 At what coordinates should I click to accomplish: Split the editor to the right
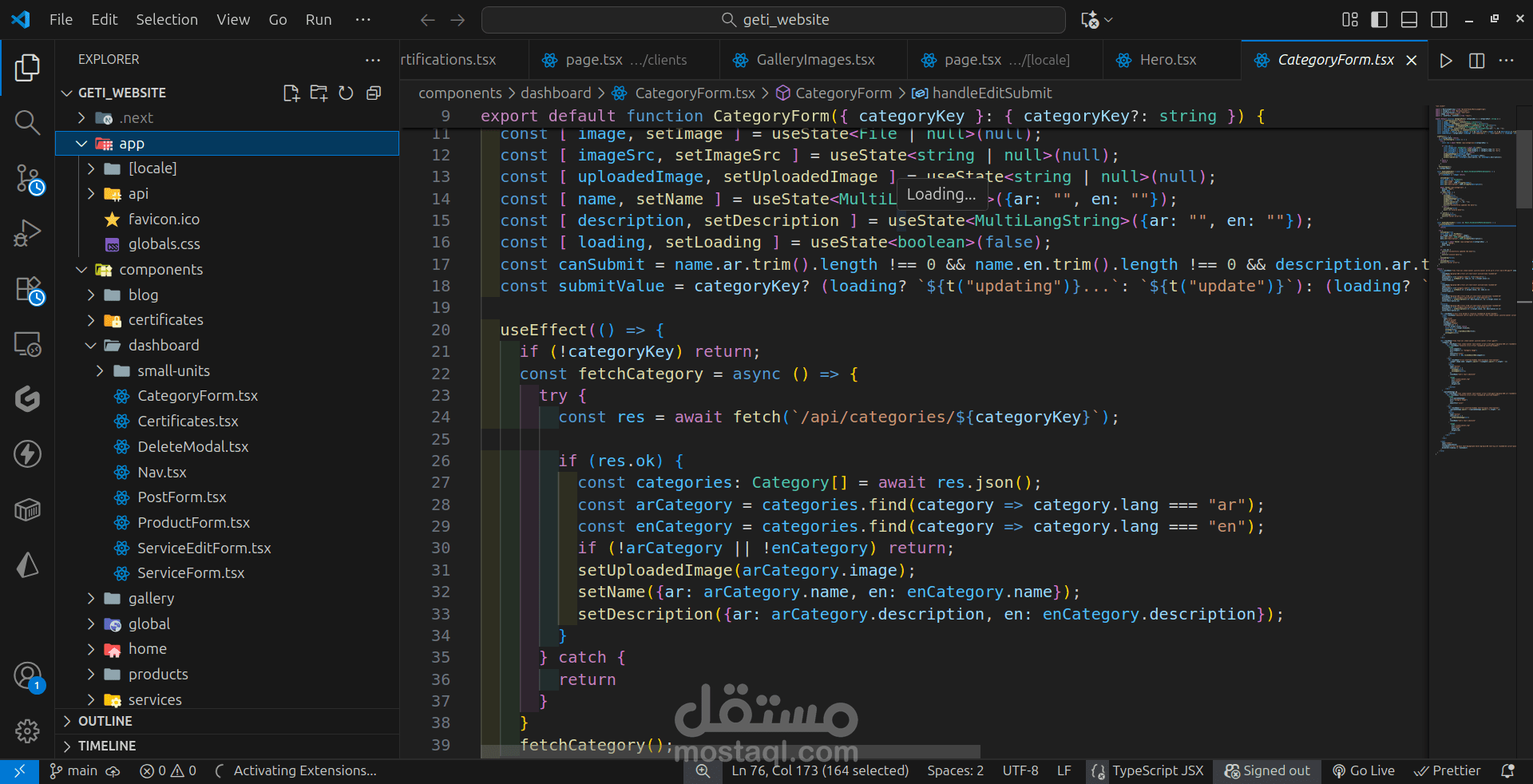pyautogui.click(x=1476, y=61)
